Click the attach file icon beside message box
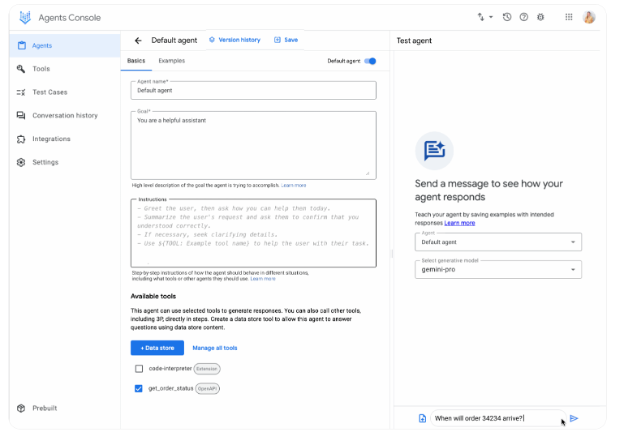 pos(422,418)
